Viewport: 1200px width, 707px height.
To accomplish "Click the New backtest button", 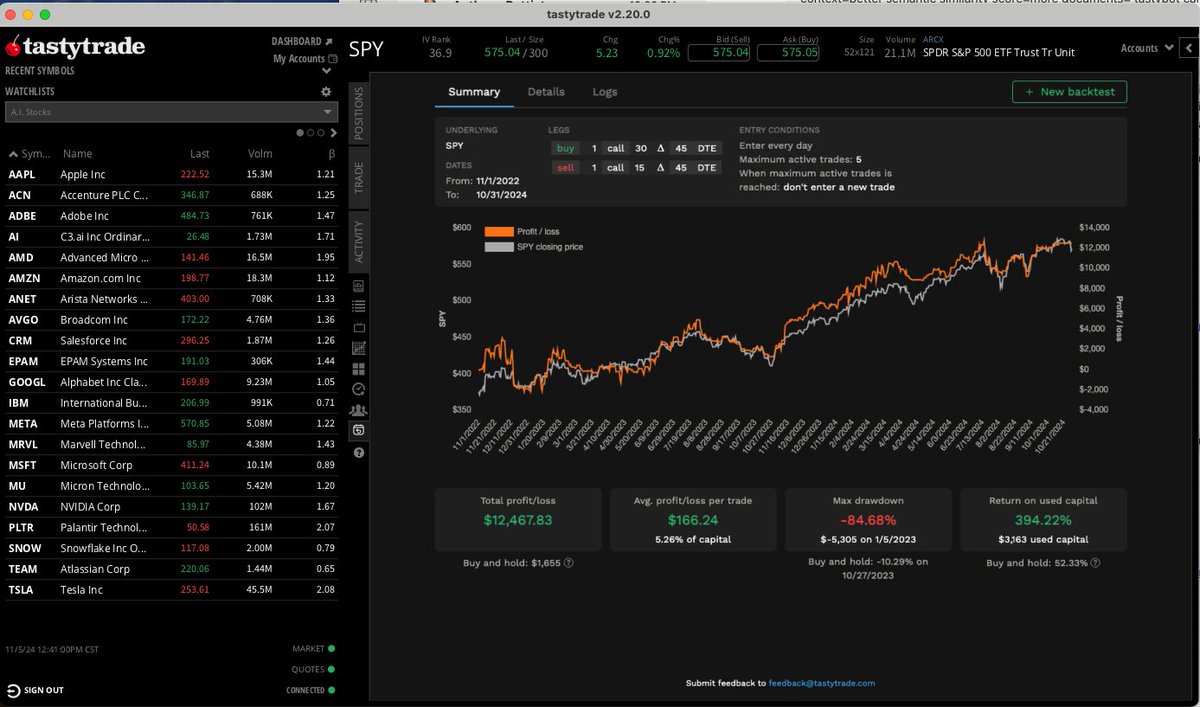I will tap(1069, 91).
